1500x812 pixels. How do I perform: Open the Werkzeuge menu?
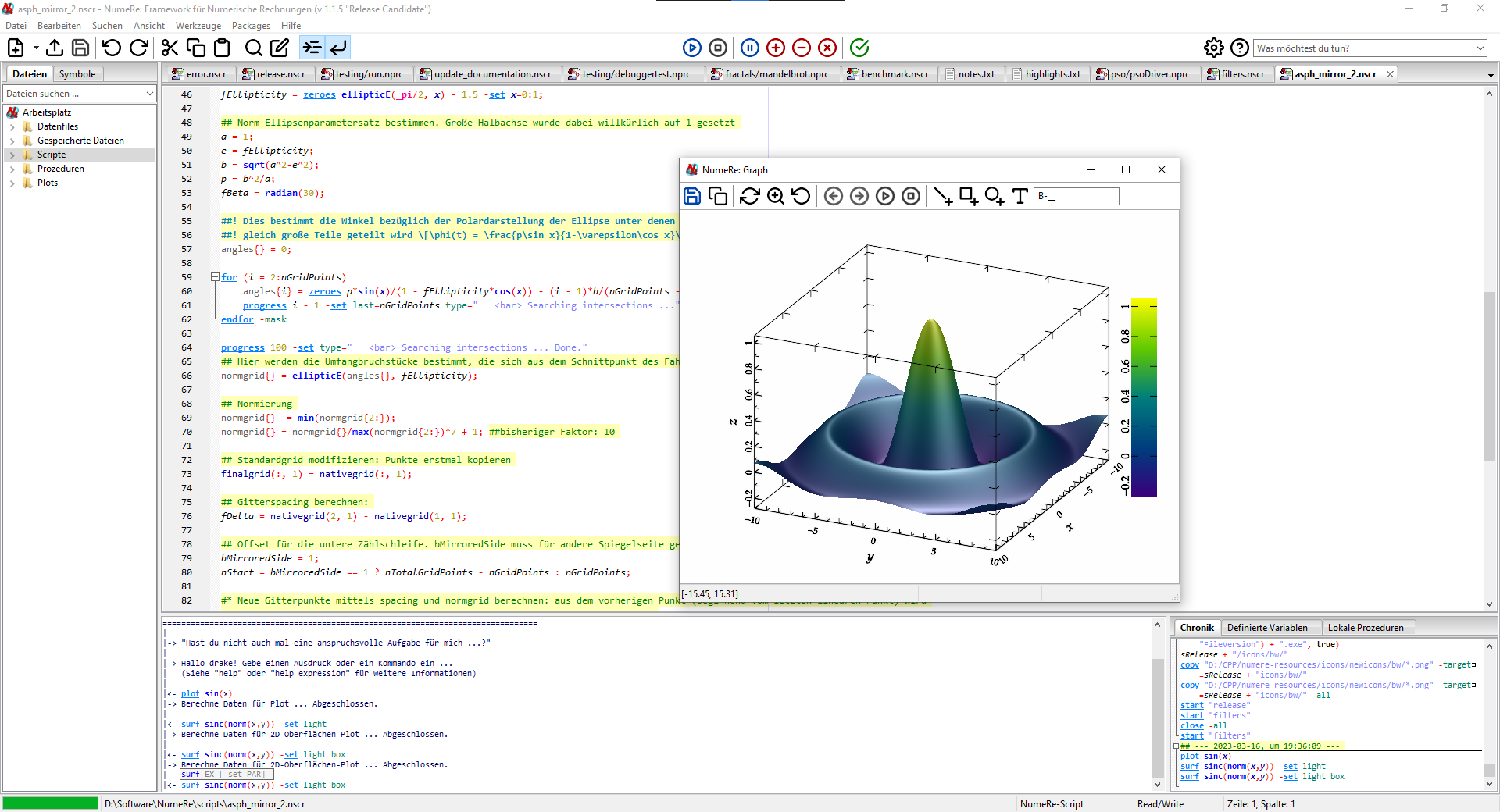pos(198,26)
